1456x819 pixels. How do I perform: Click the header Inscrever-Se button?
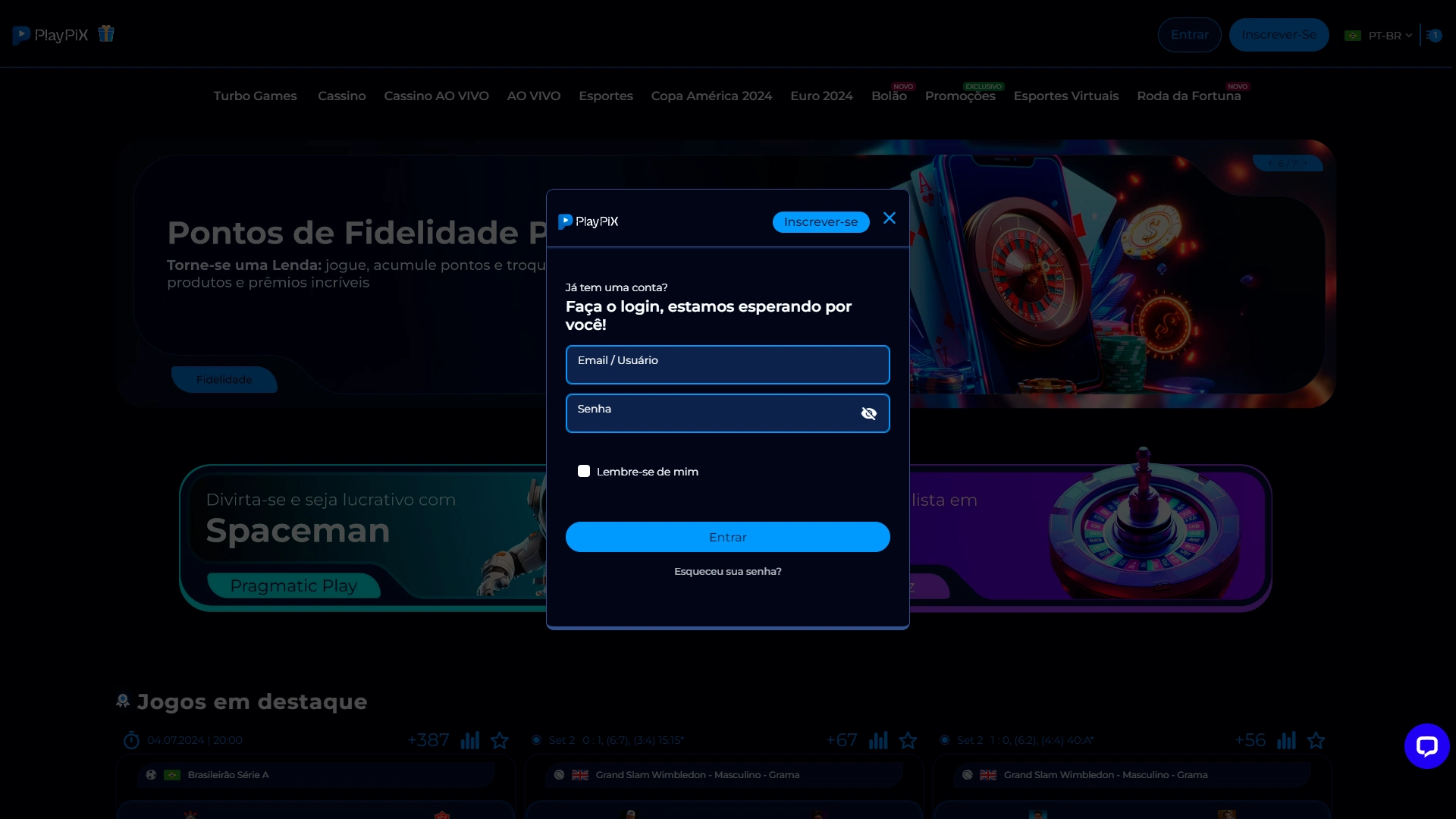pos(1279,35)
